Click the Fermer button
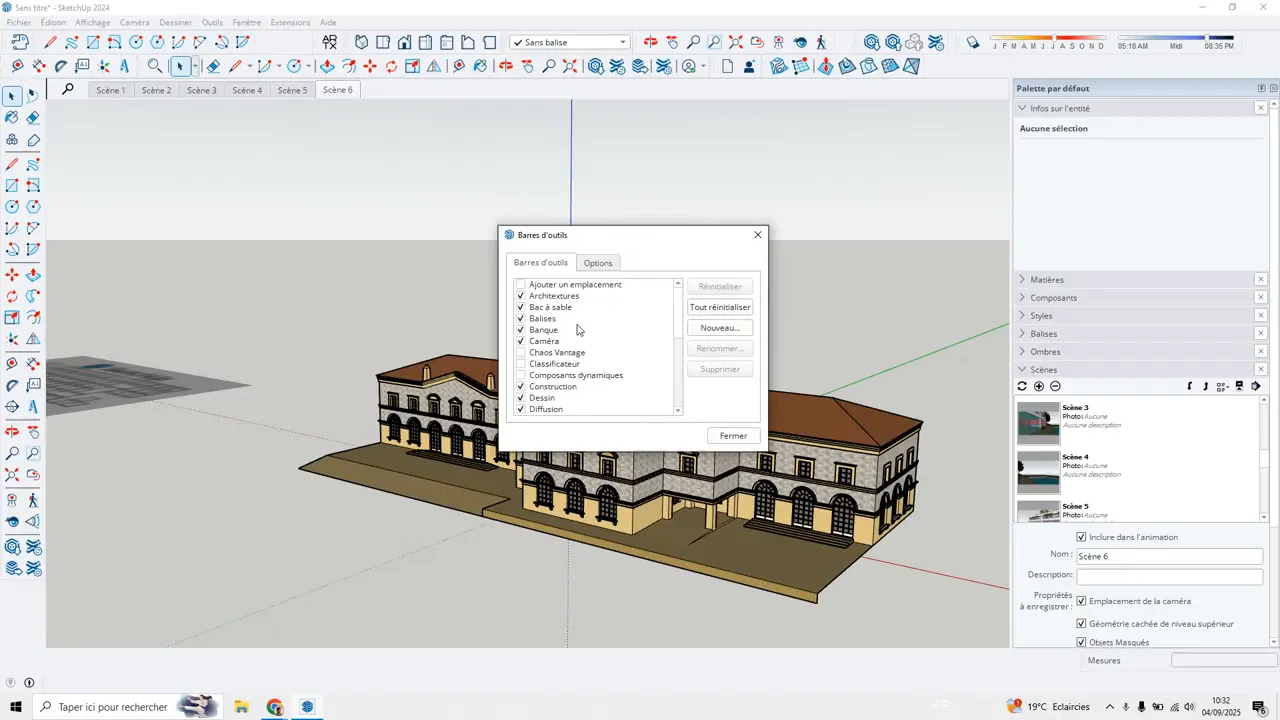The image size is (1280, 720). coord(733,435)
